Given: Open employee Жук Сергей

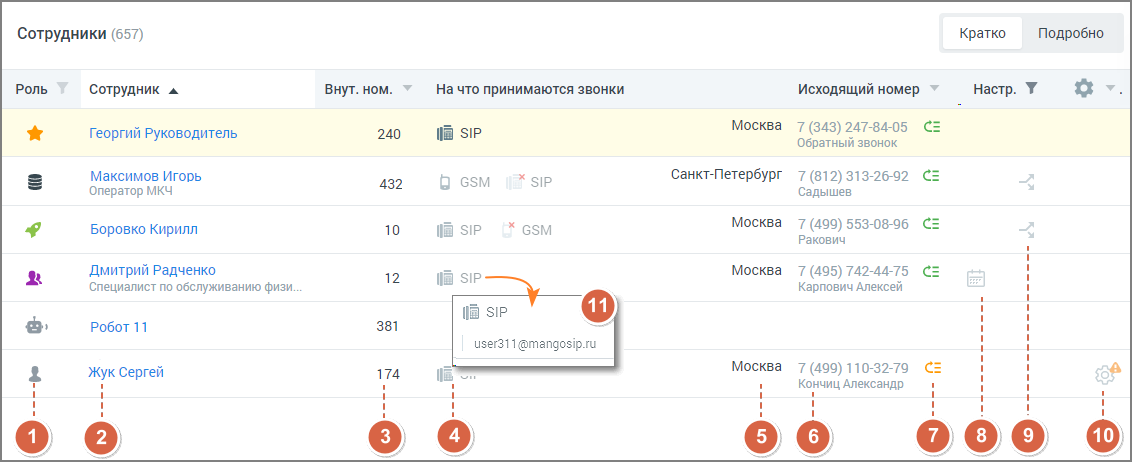Looking at the screenshot, I should point(126,372).
